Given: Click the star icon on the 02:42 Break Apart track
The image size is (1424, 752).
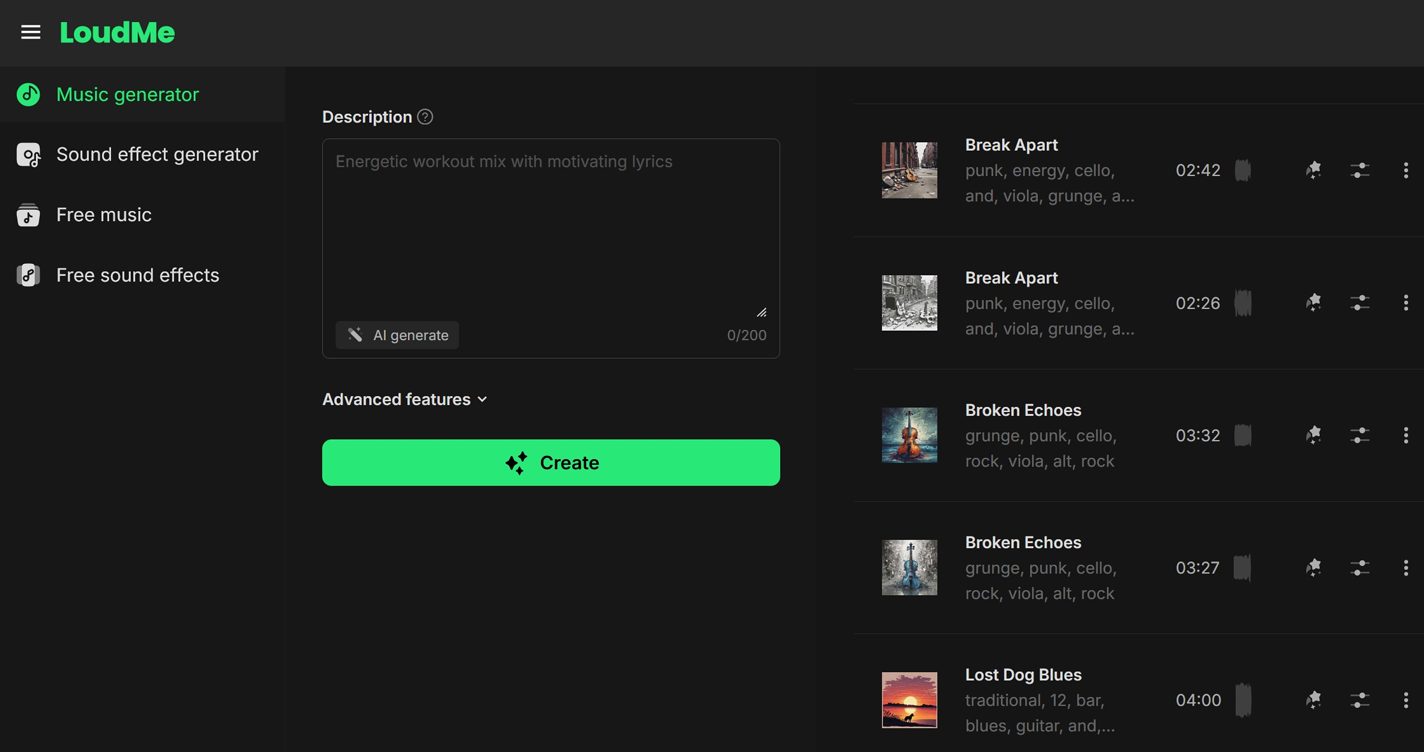Looking at the screenshot, I should coord(1313,170).
